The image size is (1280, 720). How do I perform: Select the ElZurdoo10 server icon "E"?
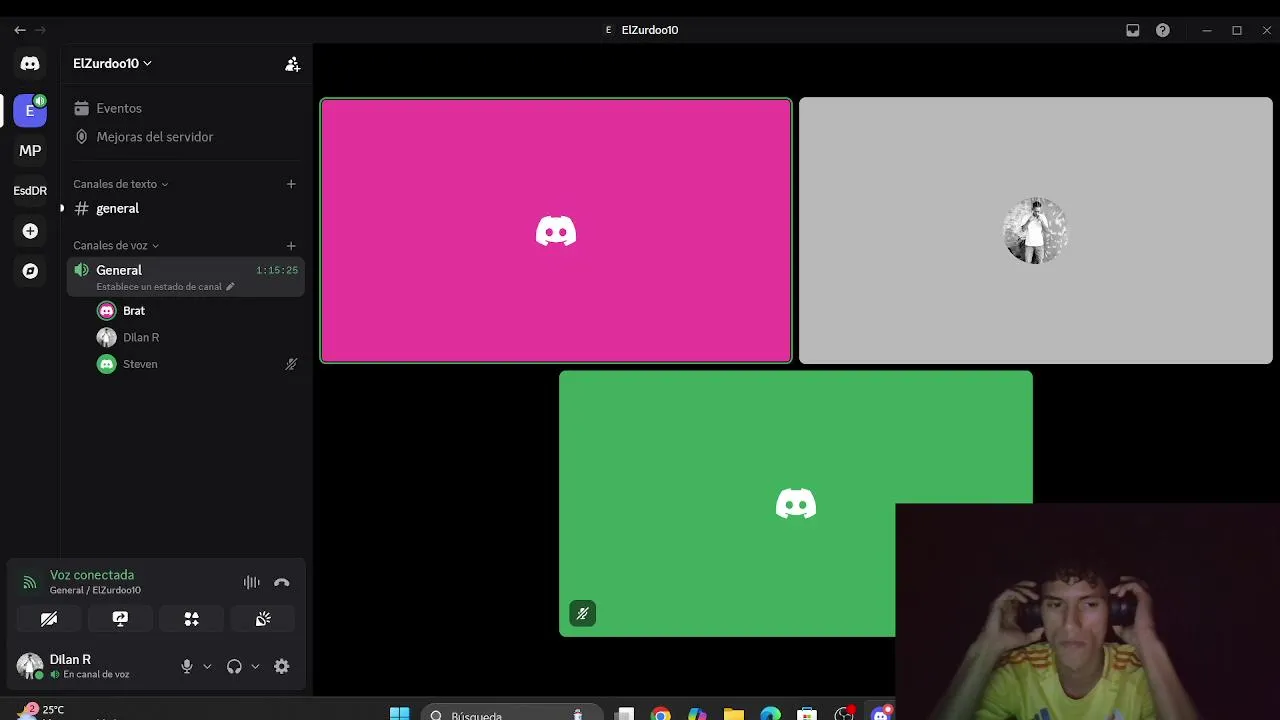(30, 110)
